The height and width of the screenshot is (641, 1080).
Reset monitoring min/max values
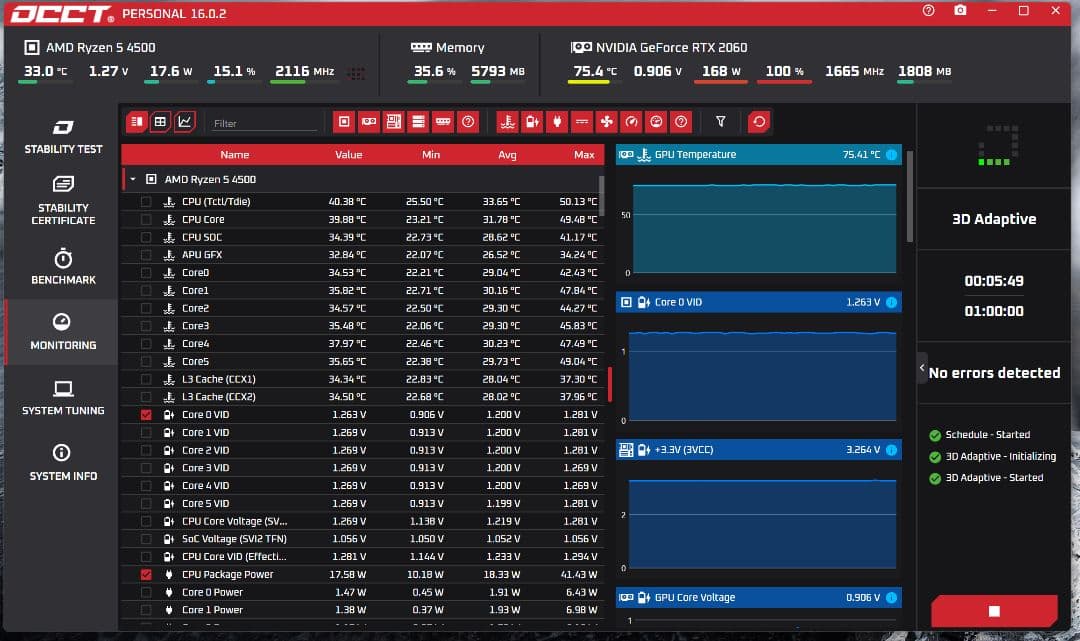(759, 122)
